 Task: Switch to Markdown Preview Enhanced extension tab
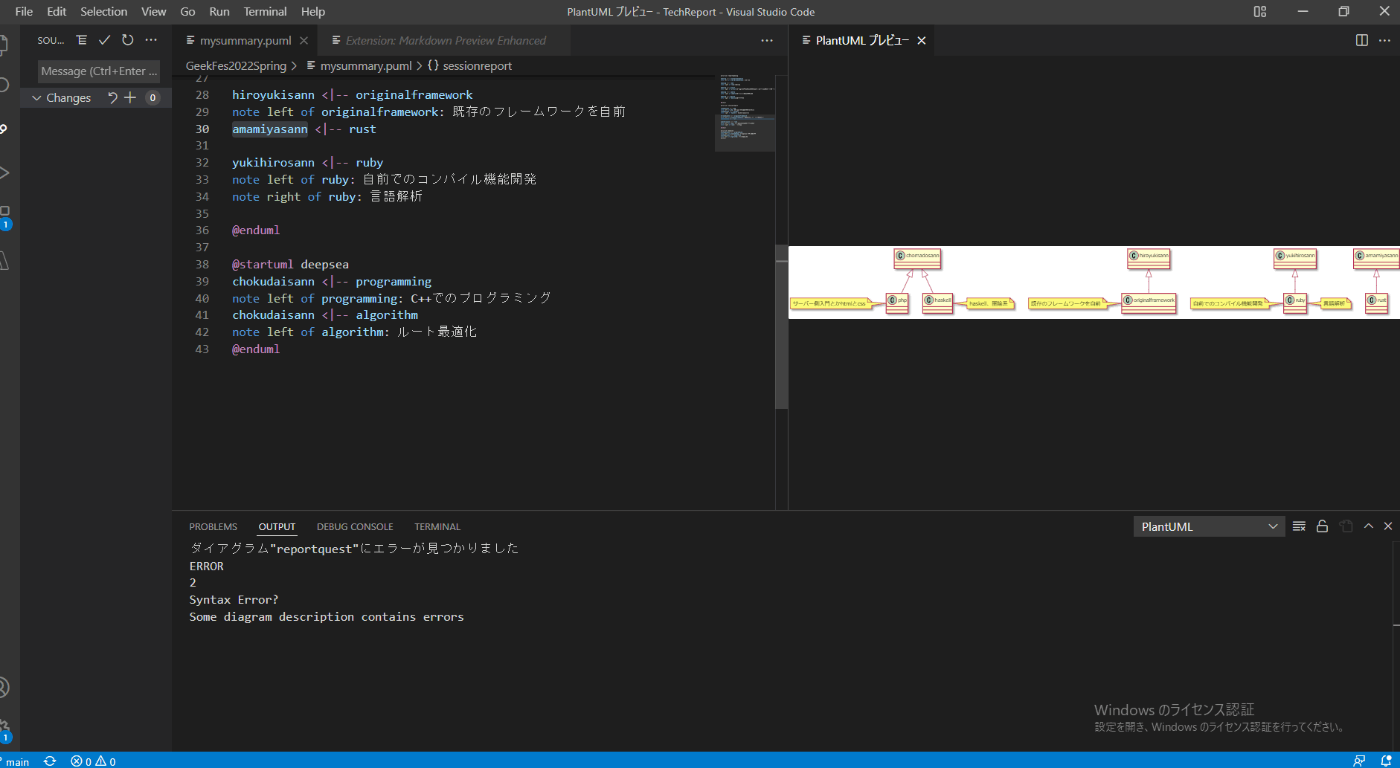pos(445,41)
